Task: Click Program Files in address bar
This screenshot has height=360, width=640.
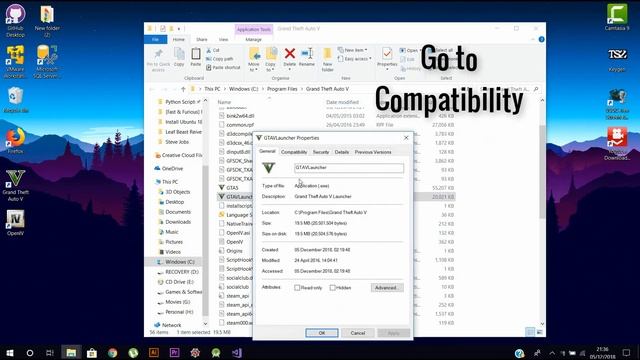Action: coord(282,89)
